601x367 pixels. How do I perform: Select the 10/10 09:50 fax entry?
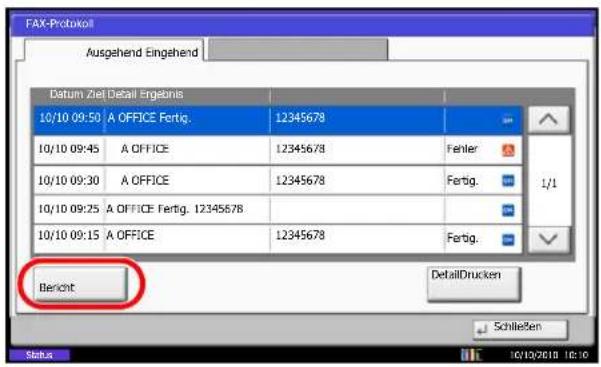[278, 120]
